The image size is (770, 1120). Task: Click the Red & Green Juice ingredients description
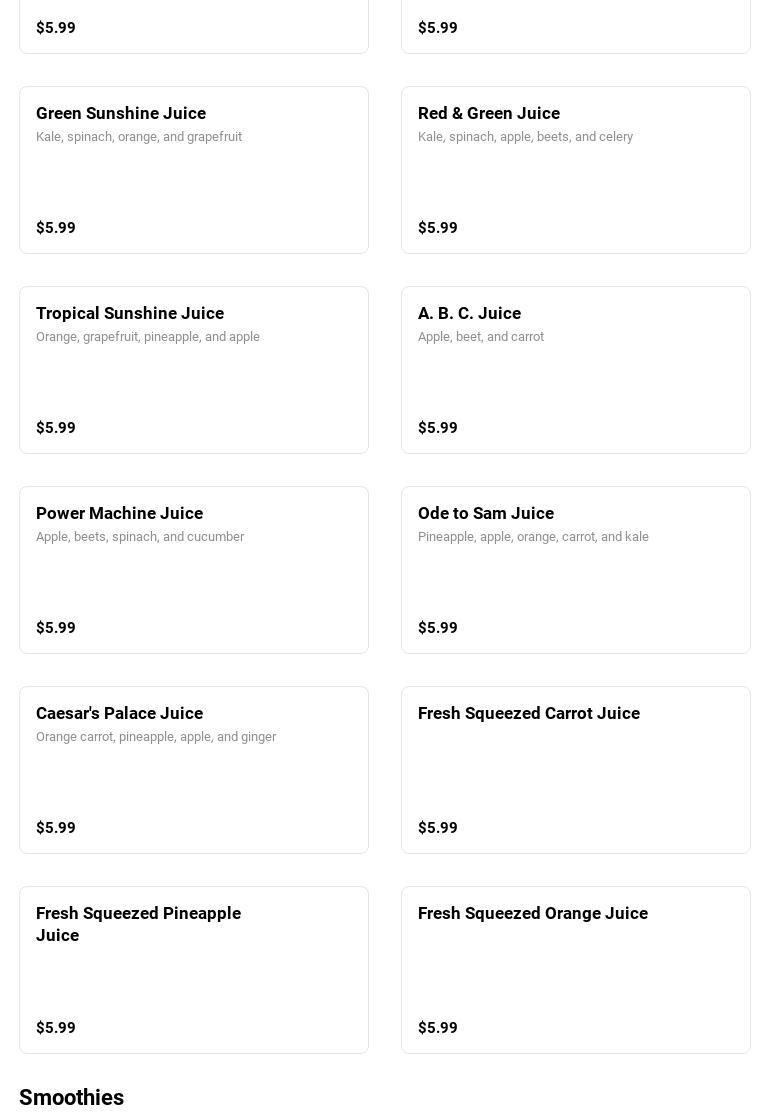(525, 137)
